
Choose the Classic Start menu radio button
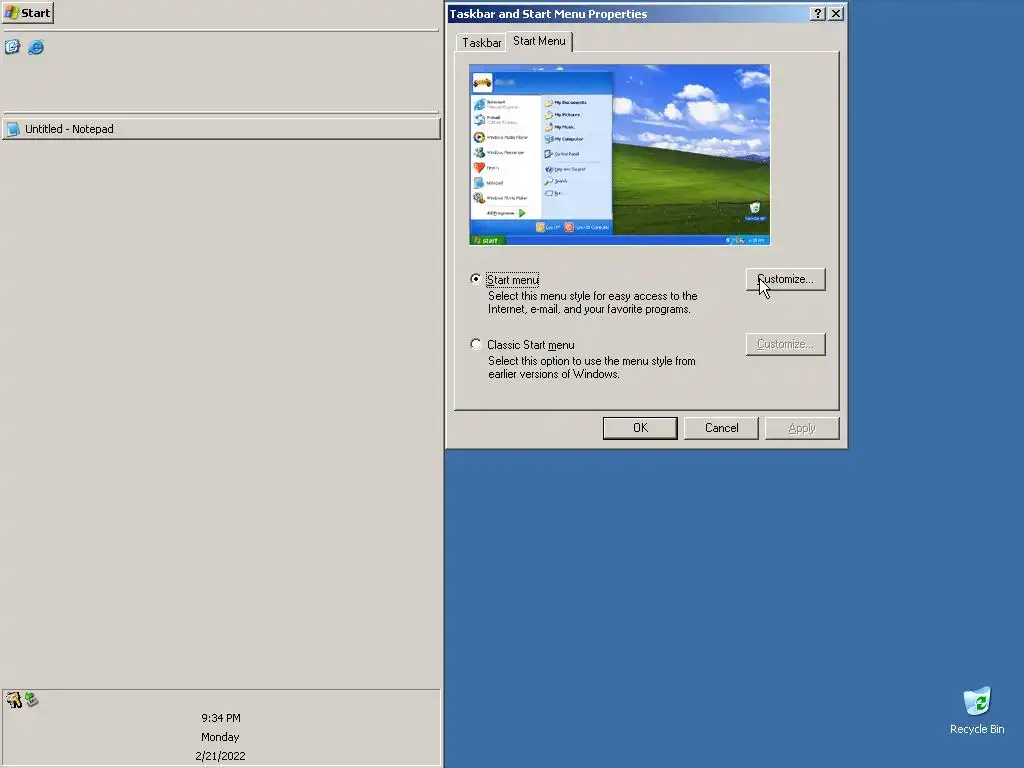click(476, 344)
